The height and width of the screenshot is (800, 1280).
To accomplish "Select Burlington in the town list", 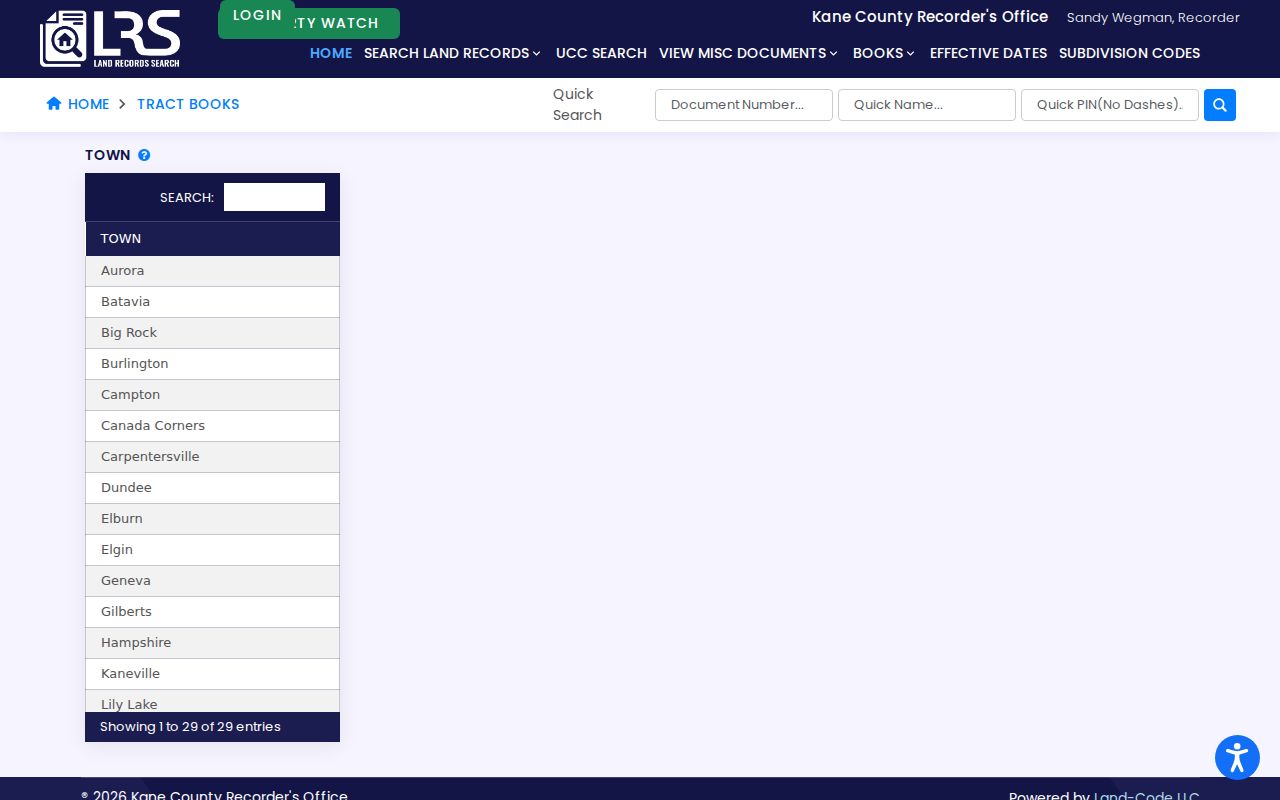I will coord(212,364).
